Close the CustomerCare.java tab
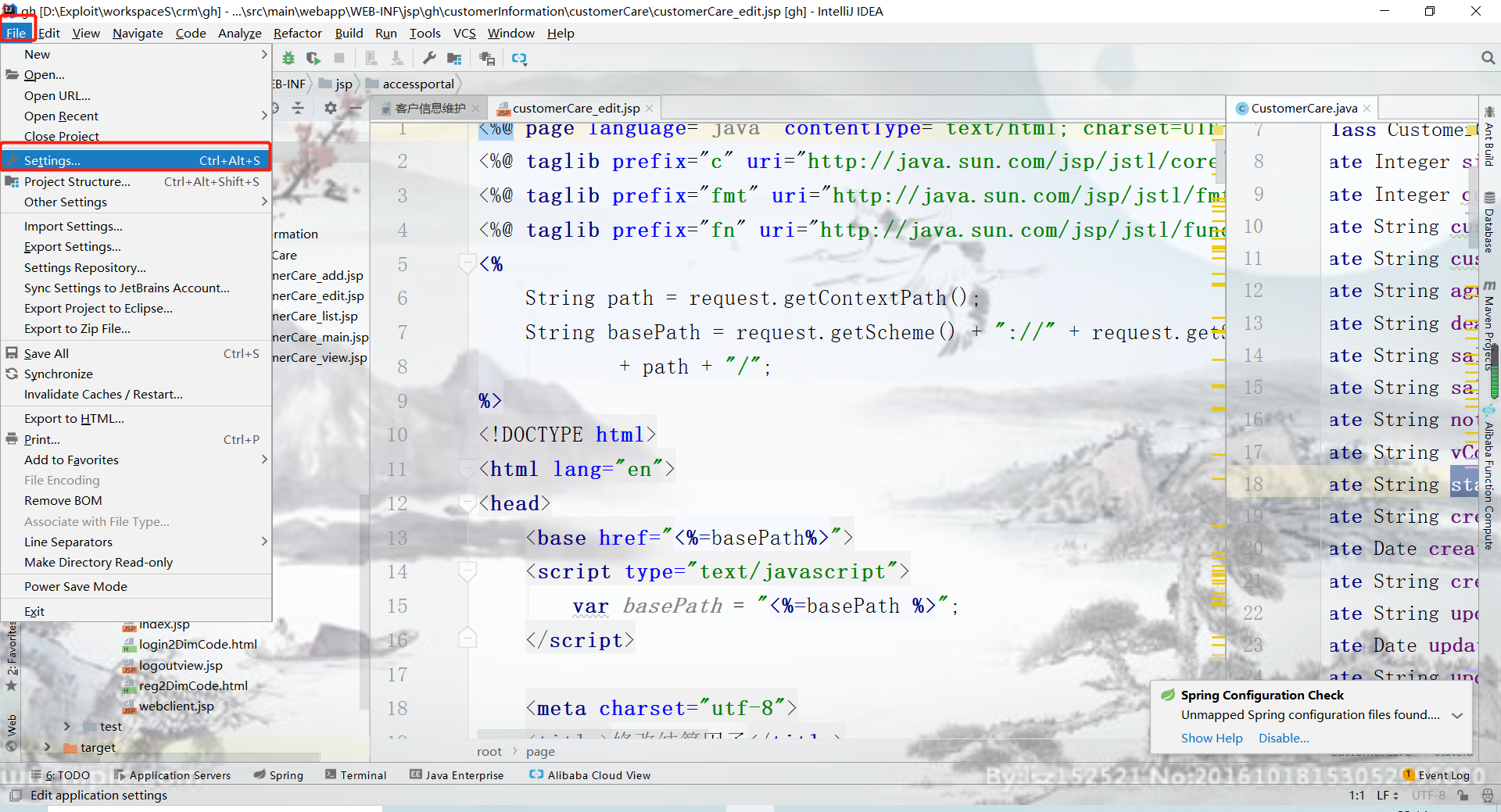The height and width of the screenshot is (812, 1501). pyautogui.click(x=1367, y=109)
